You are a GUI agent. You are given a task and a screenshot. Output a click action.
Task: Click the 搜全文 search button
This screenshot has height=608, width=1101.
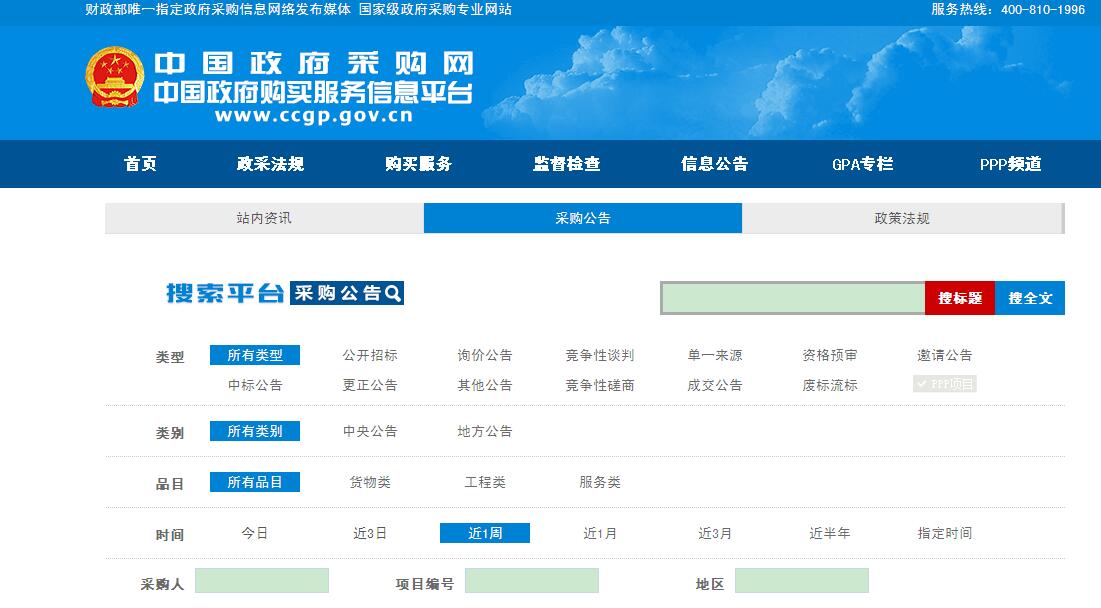(x=1029, y=298)
